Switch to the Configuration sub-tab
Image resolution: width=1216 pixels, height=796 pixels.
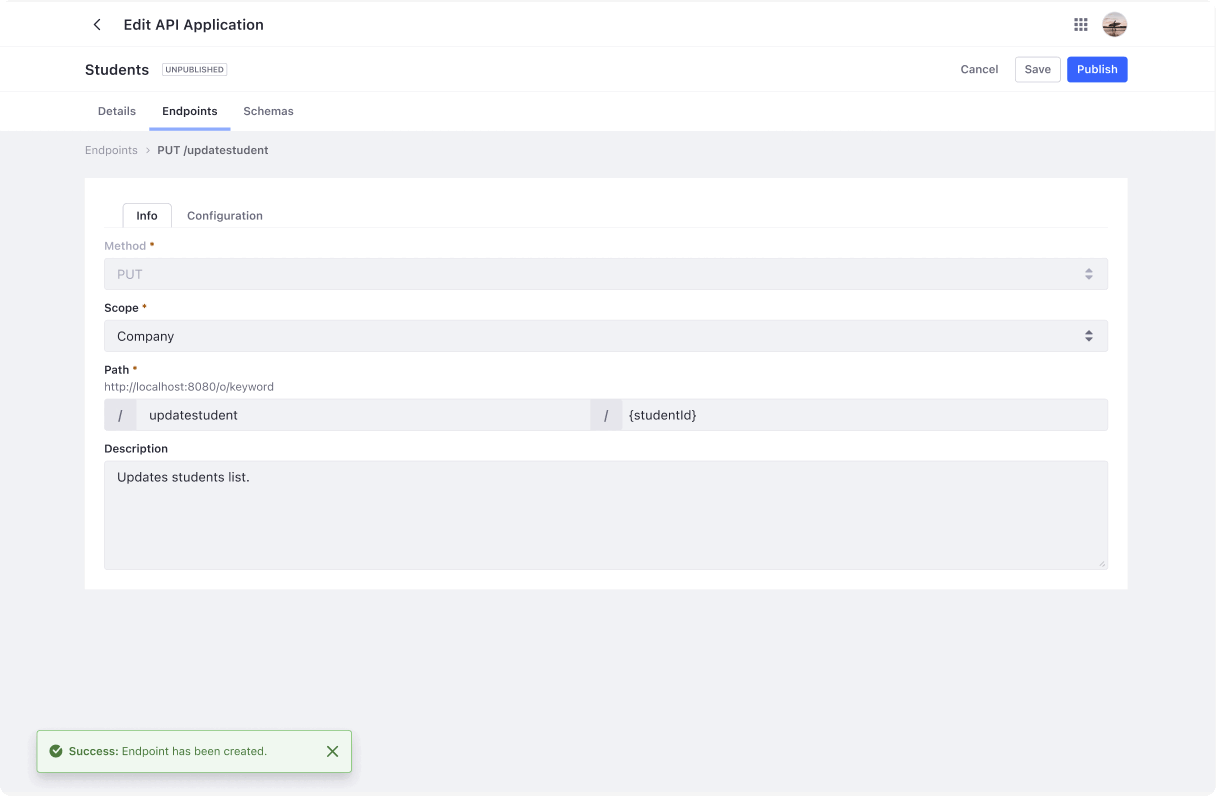225,215
